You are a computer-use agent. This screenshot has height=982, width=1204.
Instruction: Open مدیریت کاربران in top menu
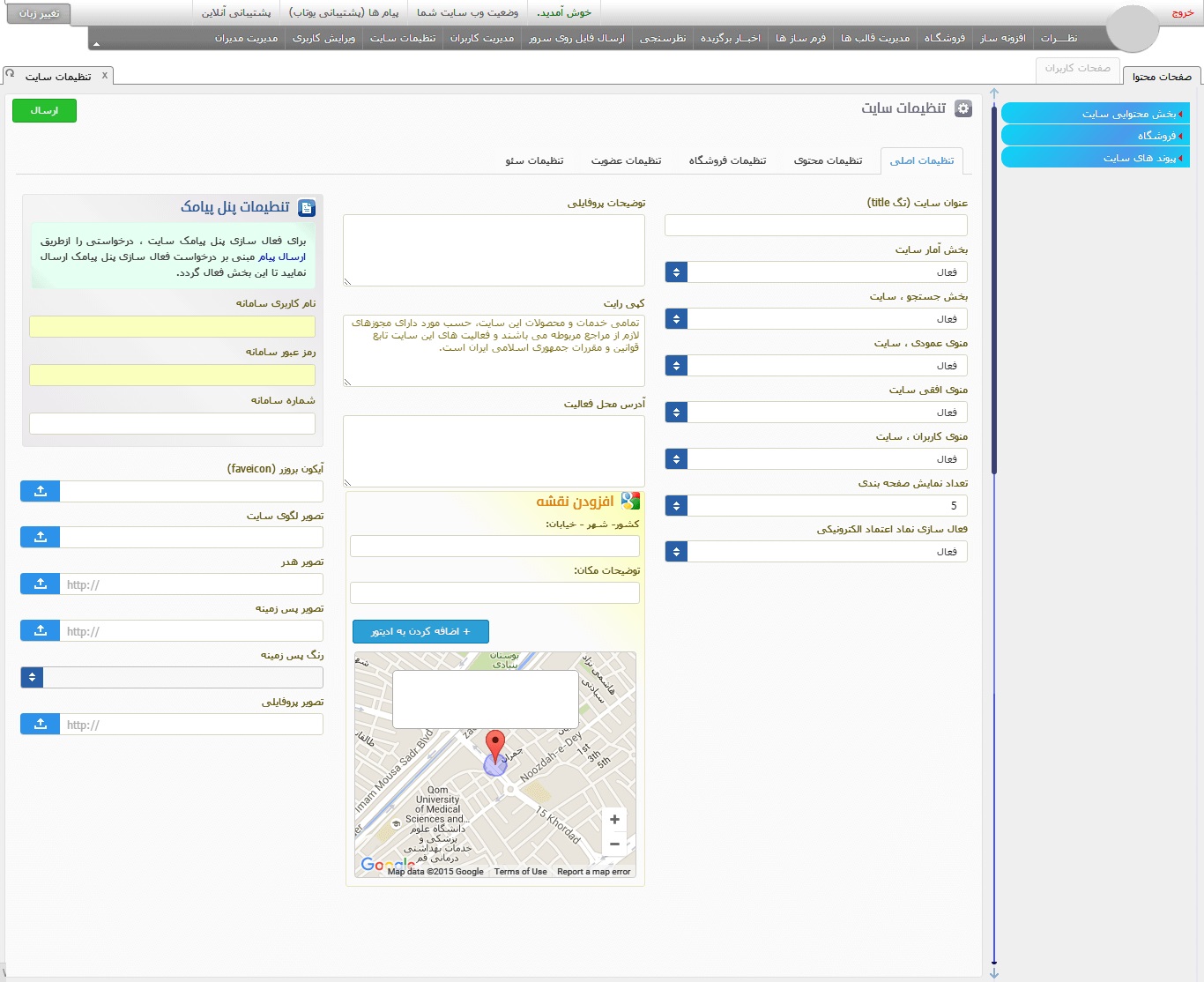[x=481, y=38]
